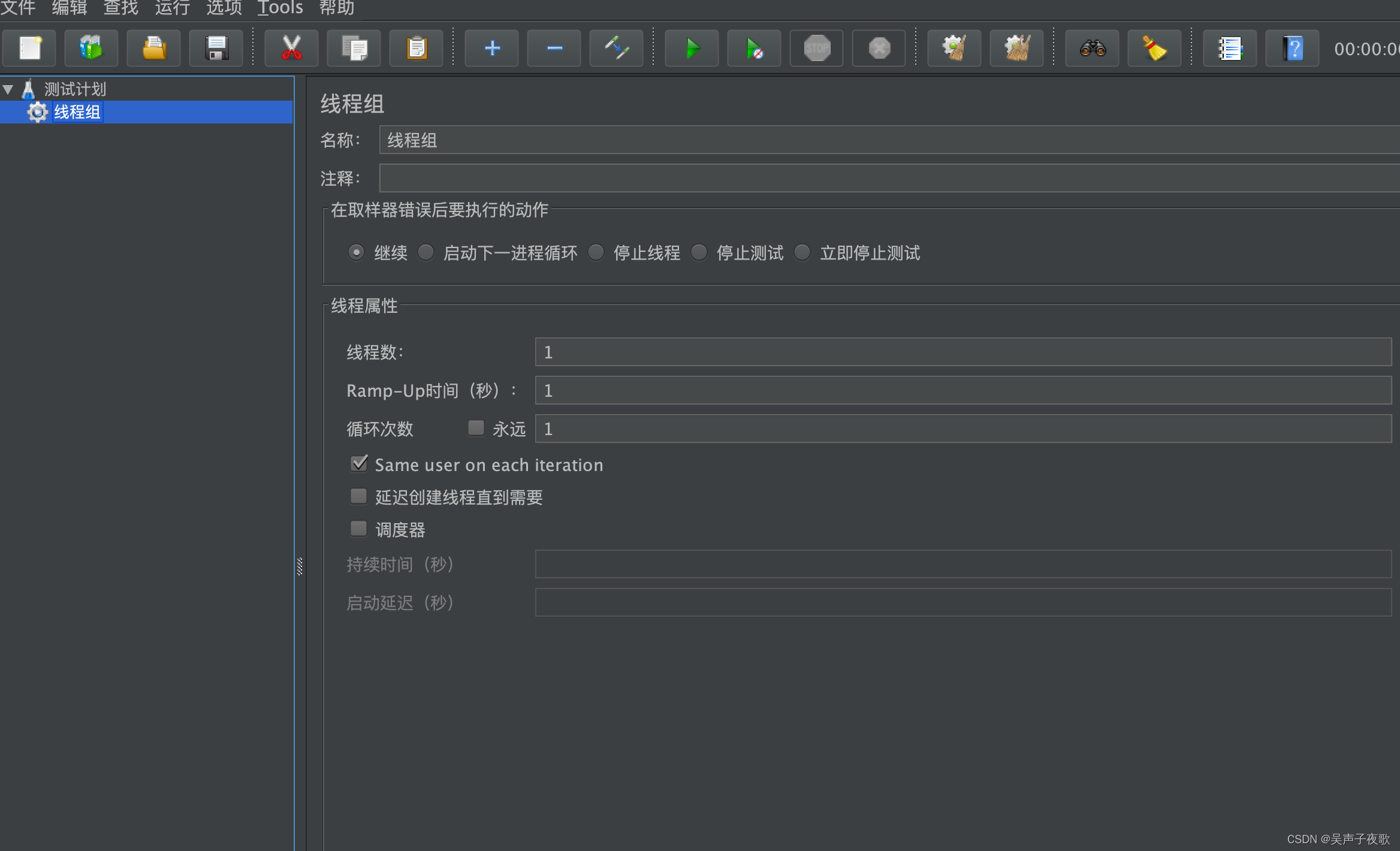The width and height of the screenshot is (1400, 851).
Task: Open search with binoculars icon
Action: point(1092,48)
